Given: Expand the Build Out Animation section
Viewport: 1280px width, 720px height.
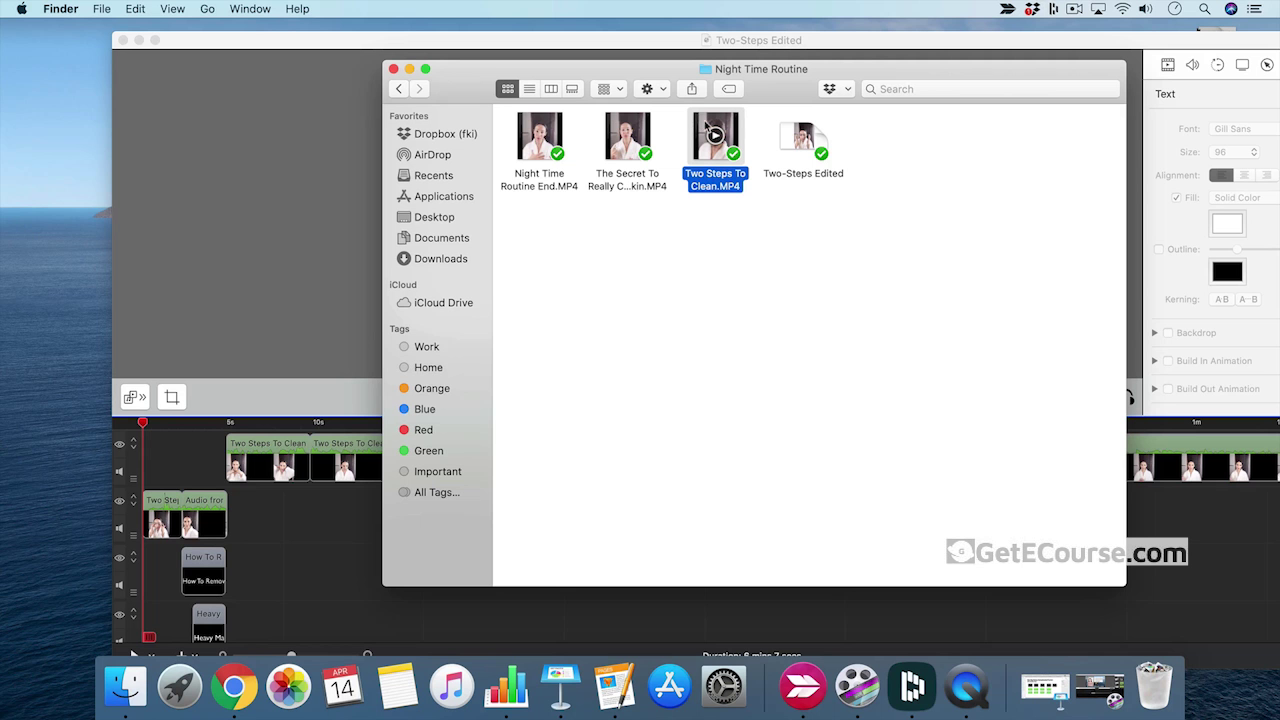Looking at the screenshot, I should click(1155, 389).
